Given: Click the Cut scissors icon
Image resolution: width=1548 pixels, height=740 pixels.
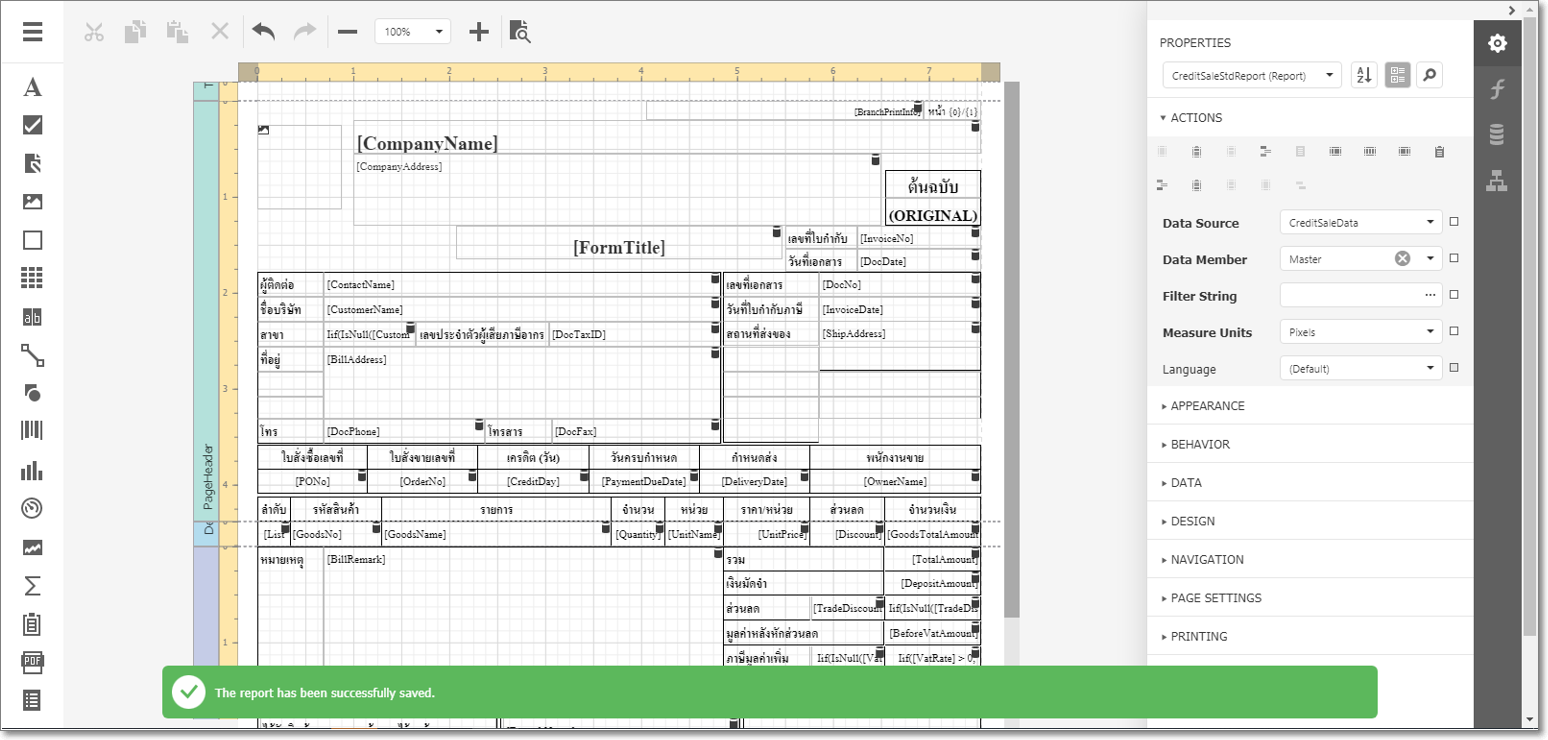Looking at the screenshot, I should tap(94, 32).
